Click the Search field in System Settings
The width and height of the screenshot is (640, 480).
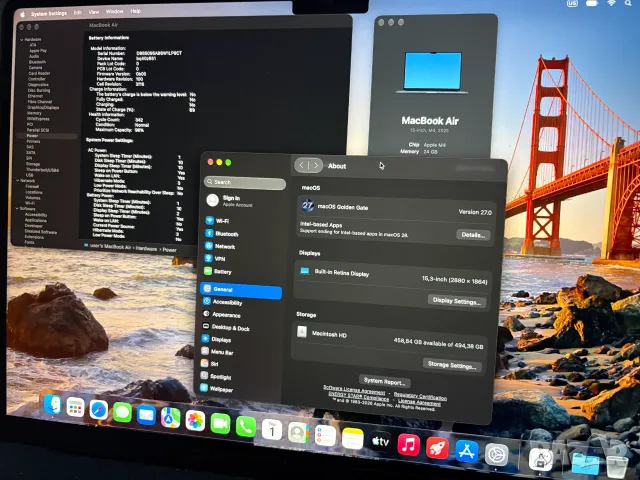coord(245,183)
